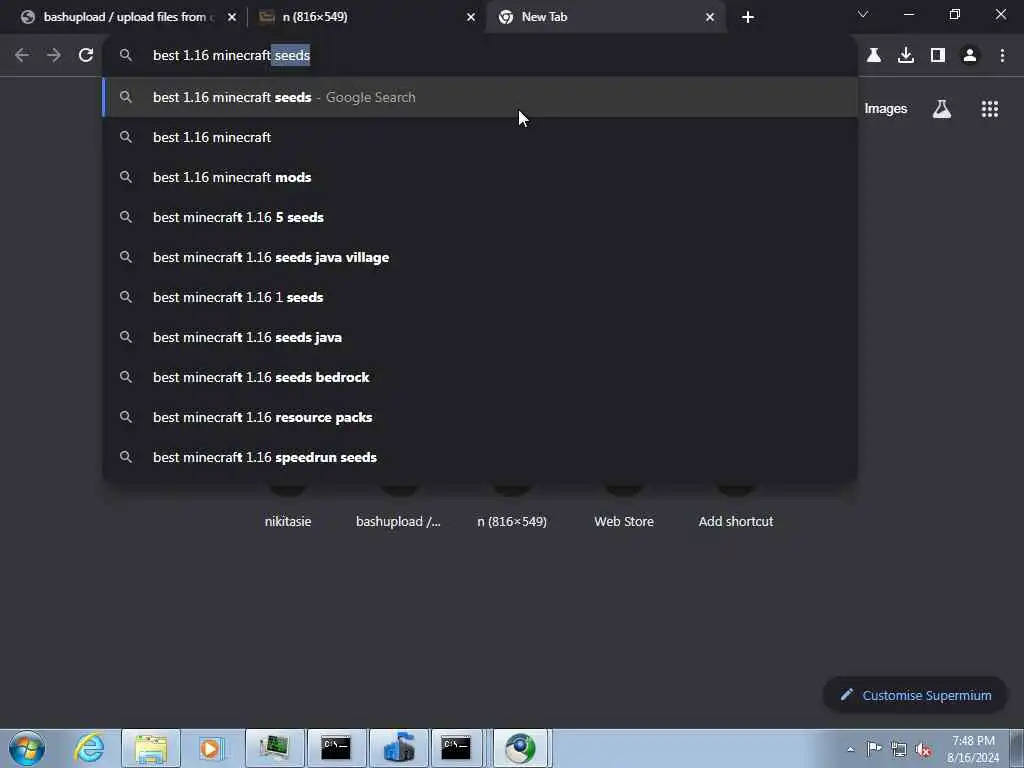
Task: Show hidden system tray icons
Action: (x=850, y=749)
